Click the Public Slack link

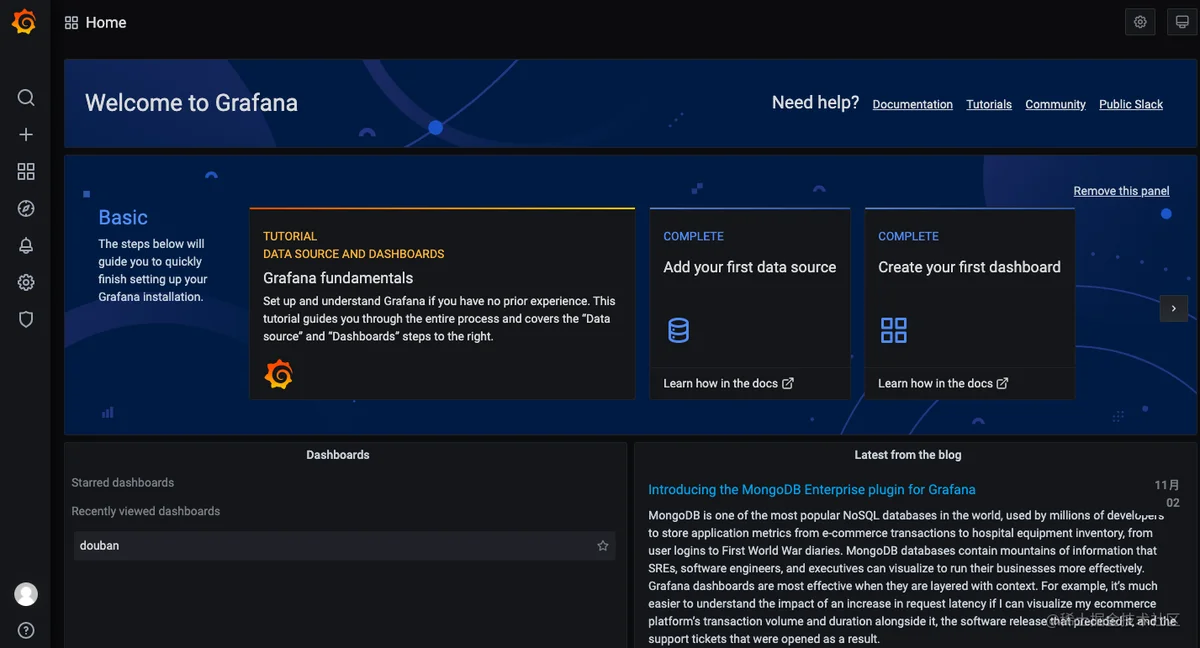pyautogui.click(x=1131, y=104)
